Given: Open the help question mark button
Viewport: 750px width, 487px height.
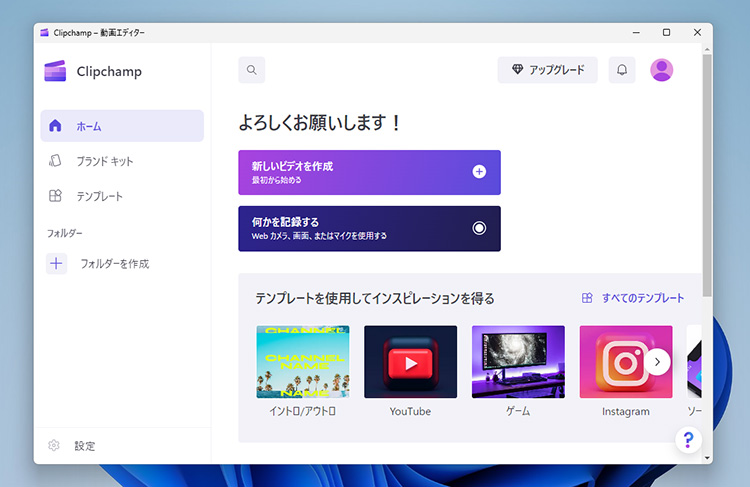Looking at the screenshot, I should point(688,440).
